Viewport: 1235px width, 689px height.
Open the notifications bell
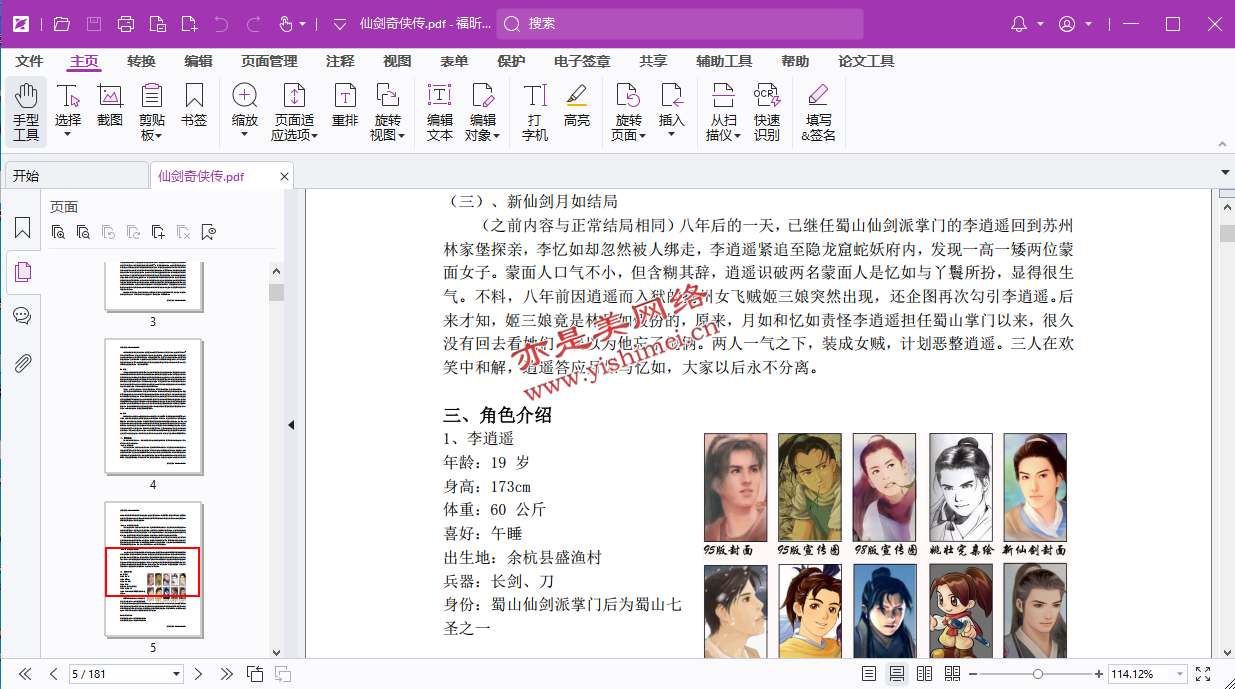[1019, 24]
